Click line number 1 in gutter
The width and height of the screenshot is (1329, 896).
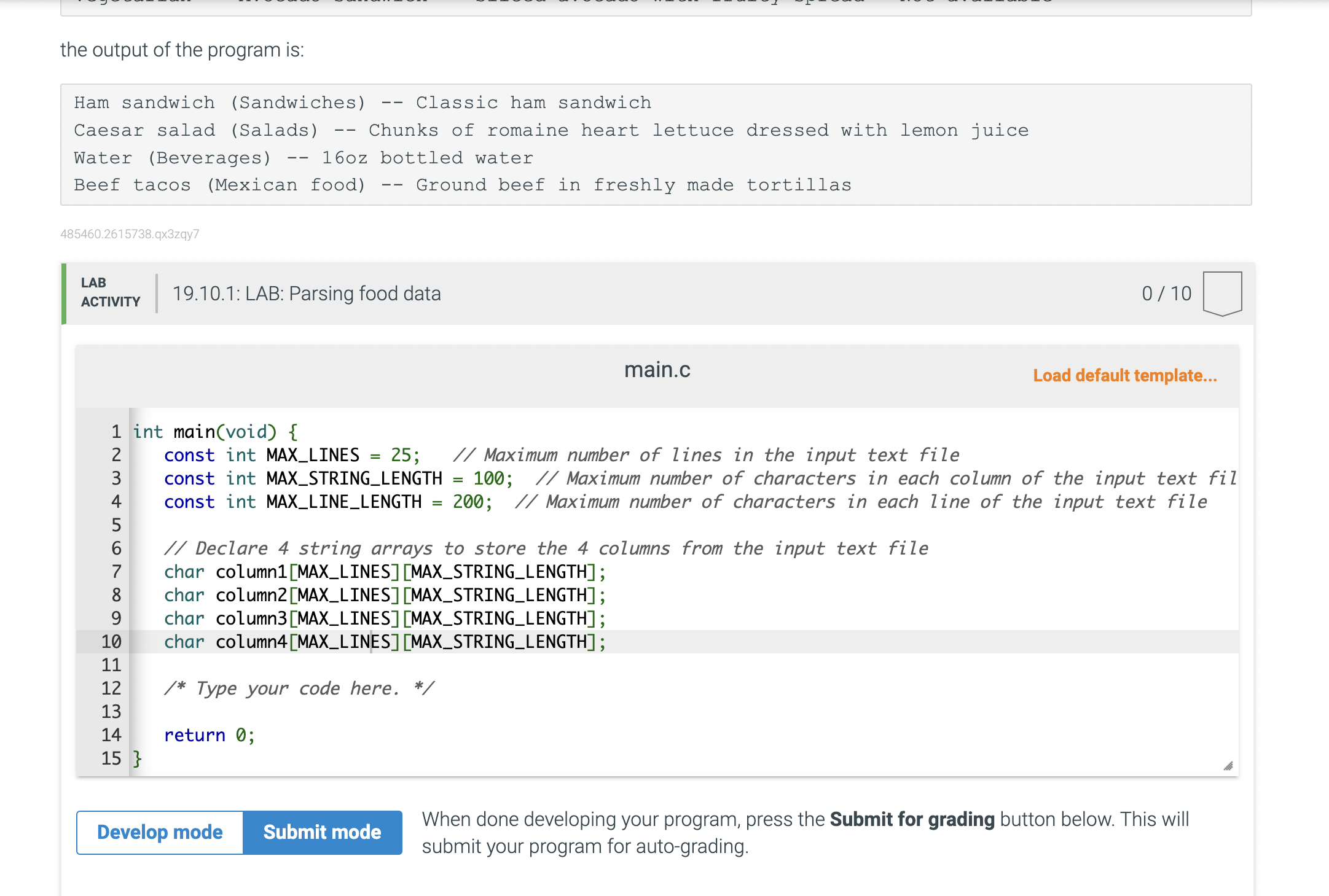(116, 432)
